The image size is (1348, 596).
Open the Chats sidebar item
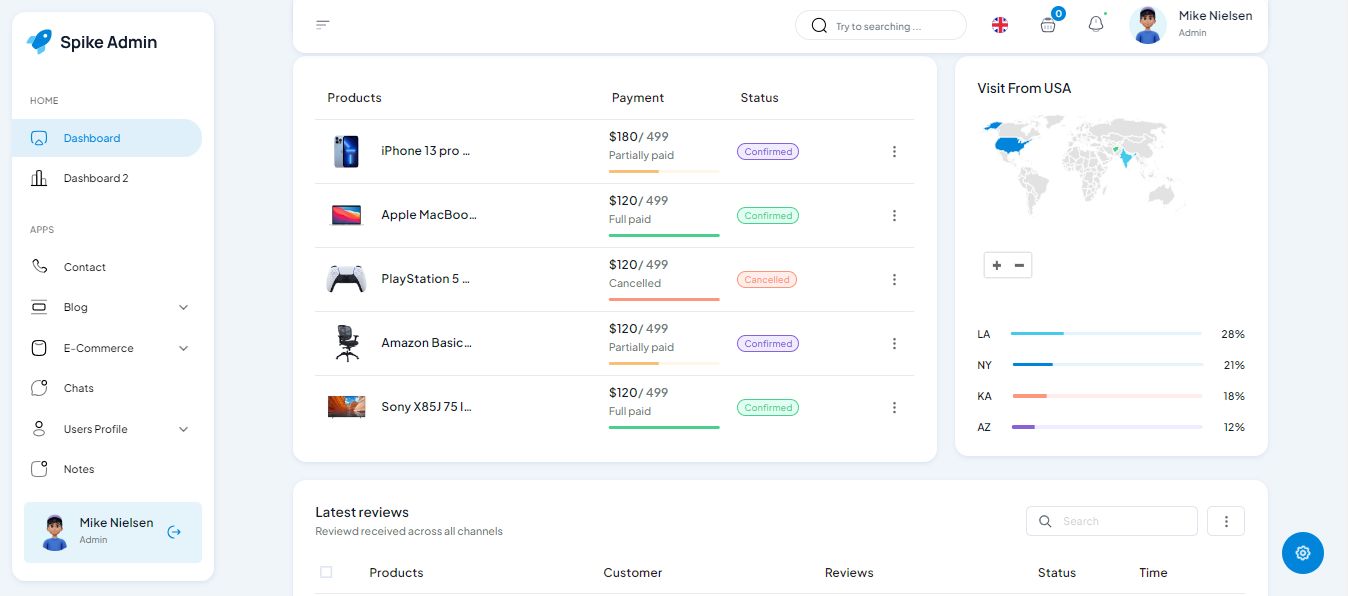point(79,388)
